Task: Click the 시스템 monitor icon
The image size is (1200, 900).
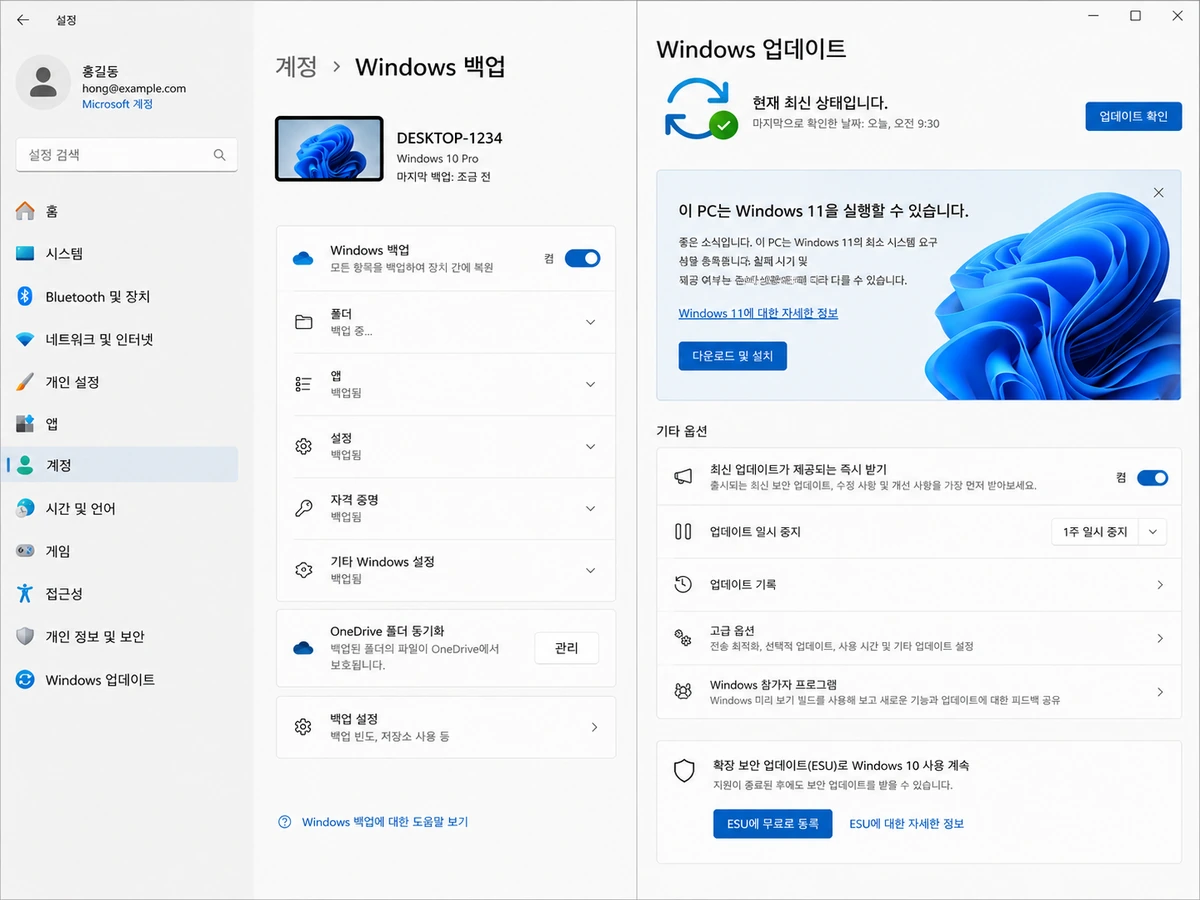Action: 25,254
